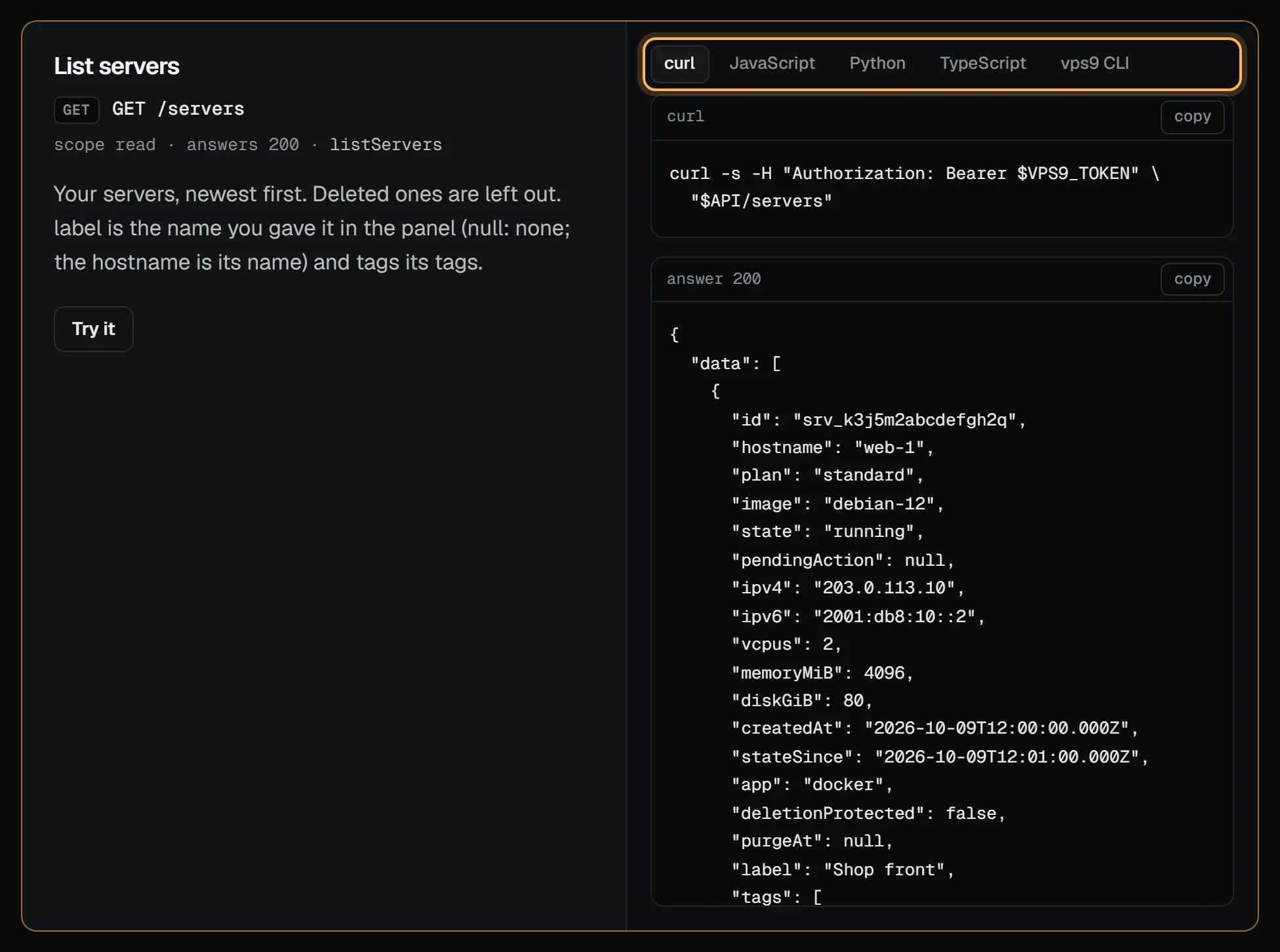Image resolution: width=1280 pixels, height=952 pixels.
Task: Open the Python code tab
Action: [x=877, y=64]
